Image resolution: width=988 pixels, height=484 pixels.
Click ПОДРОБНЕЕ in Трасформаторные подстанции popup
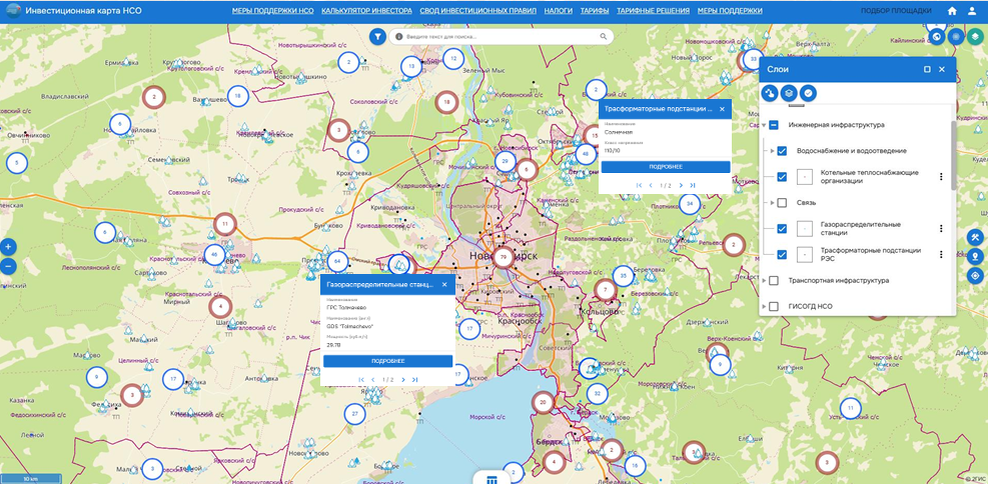665,167
